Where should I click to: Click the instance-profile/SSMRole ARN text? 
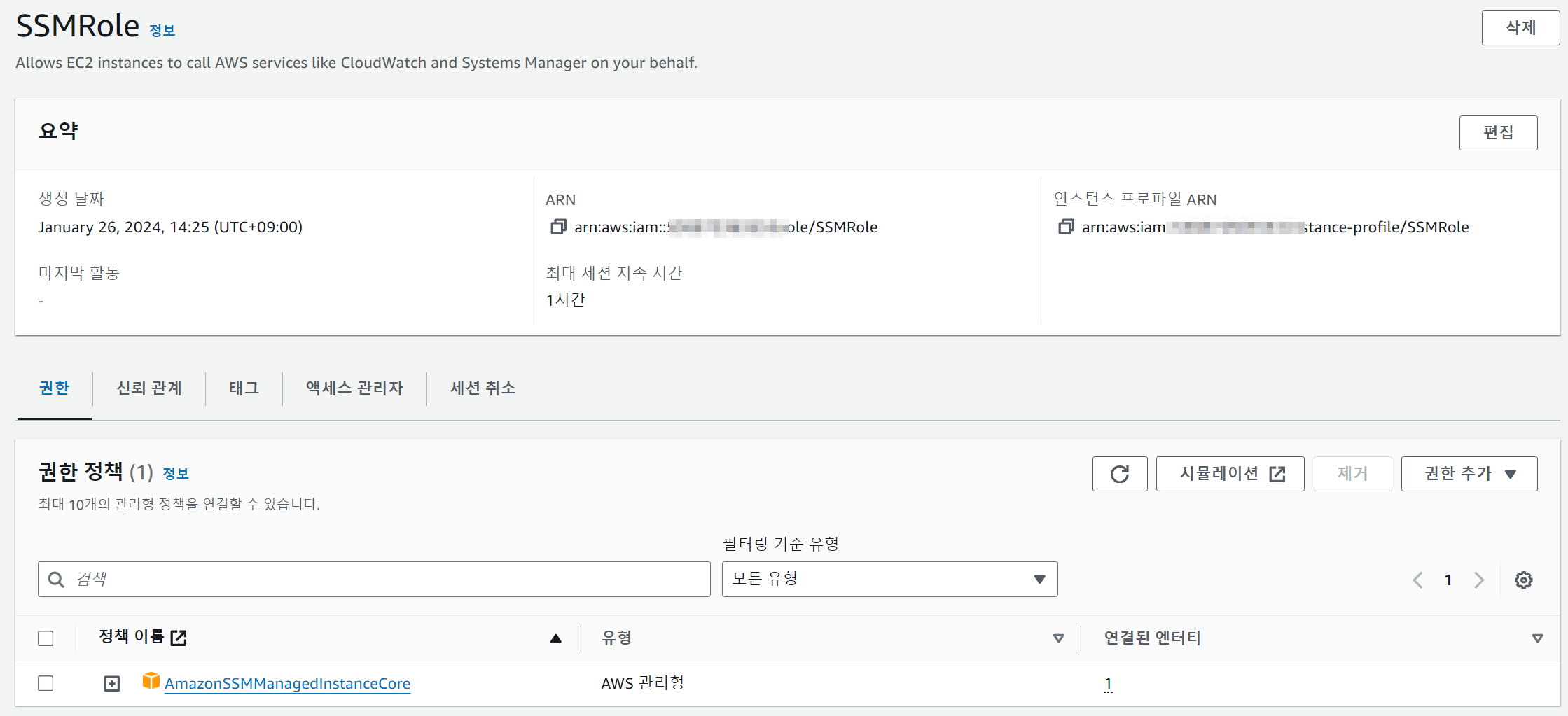click(1275, 227)
